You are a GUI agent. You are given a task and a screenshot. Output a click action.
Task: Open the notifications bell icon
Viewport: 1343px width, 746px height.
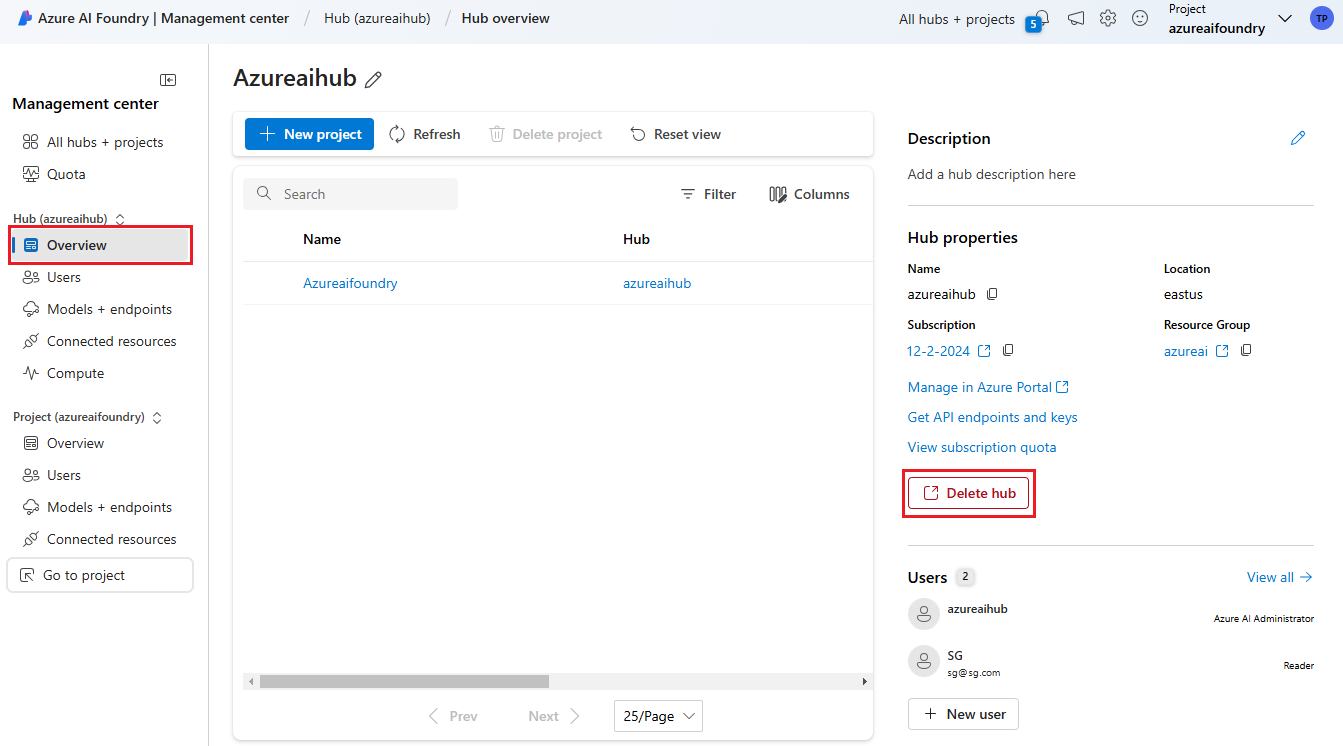click(1042, 18)
